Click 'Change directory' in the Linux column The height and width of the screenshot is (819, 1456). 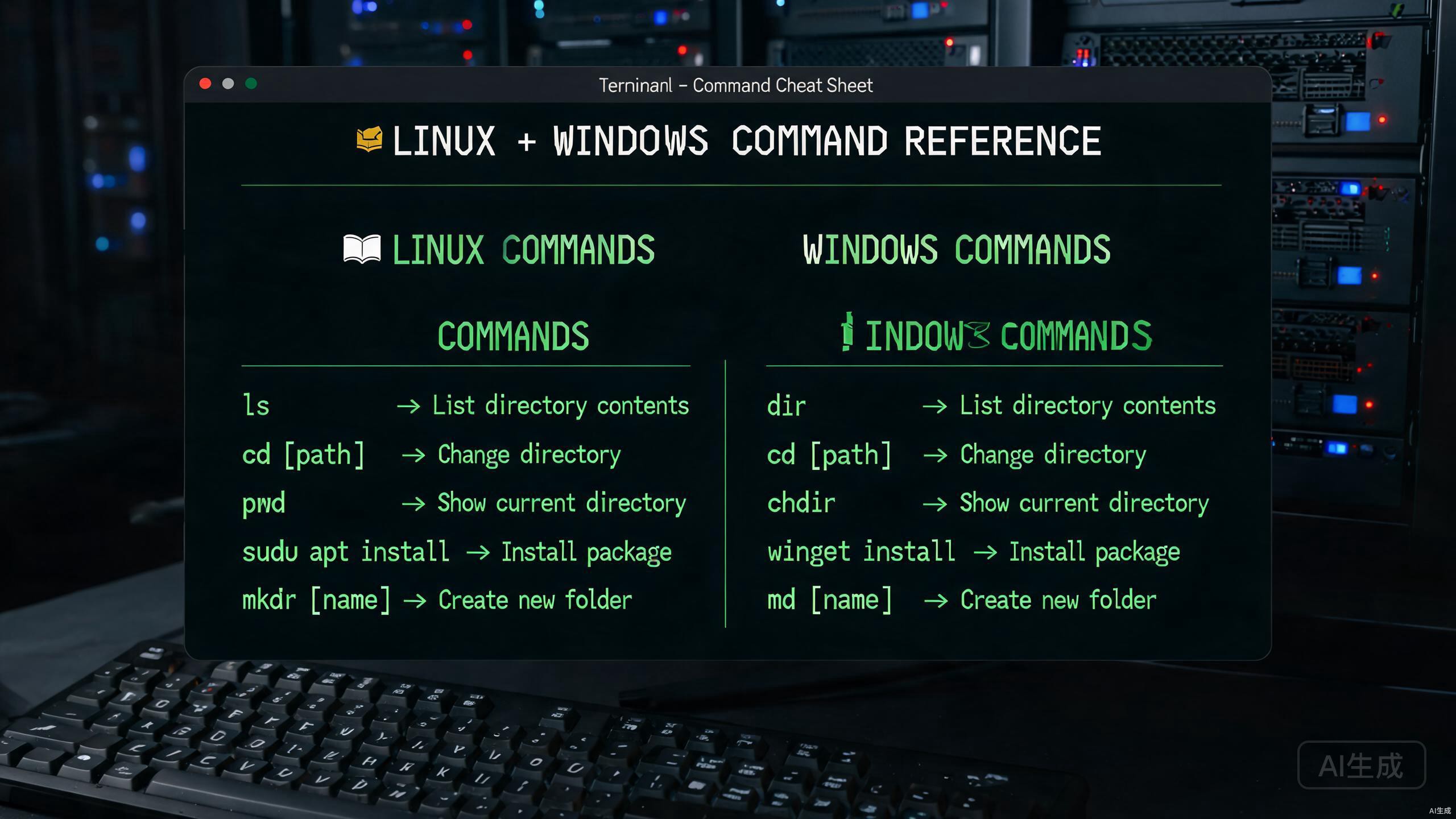pyautogui.click(x=529, y=455)
